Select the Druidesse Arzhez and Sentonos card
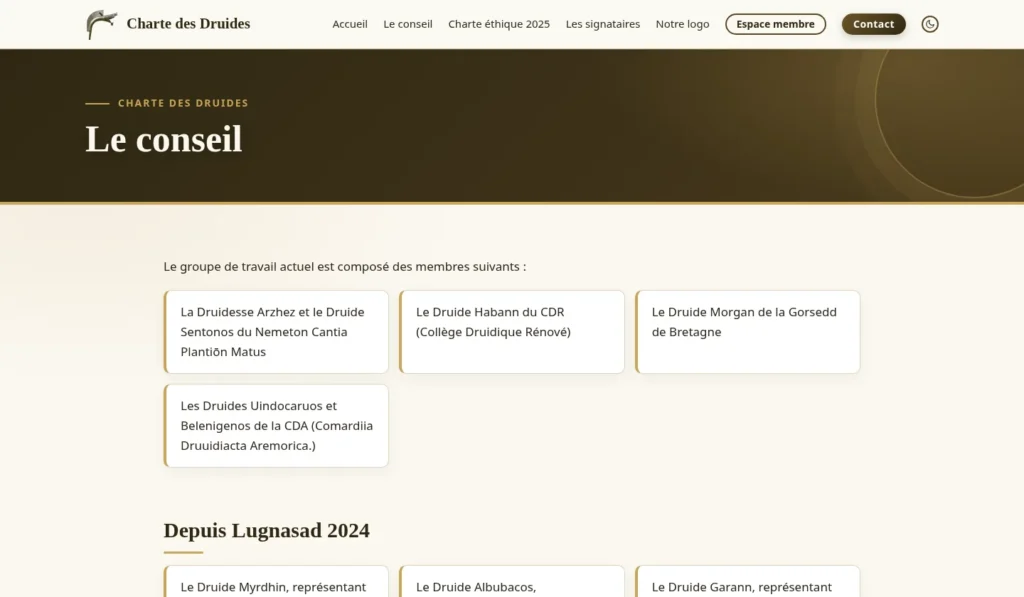The height and width of the screenshot is (597, 1024). point(276,332)
